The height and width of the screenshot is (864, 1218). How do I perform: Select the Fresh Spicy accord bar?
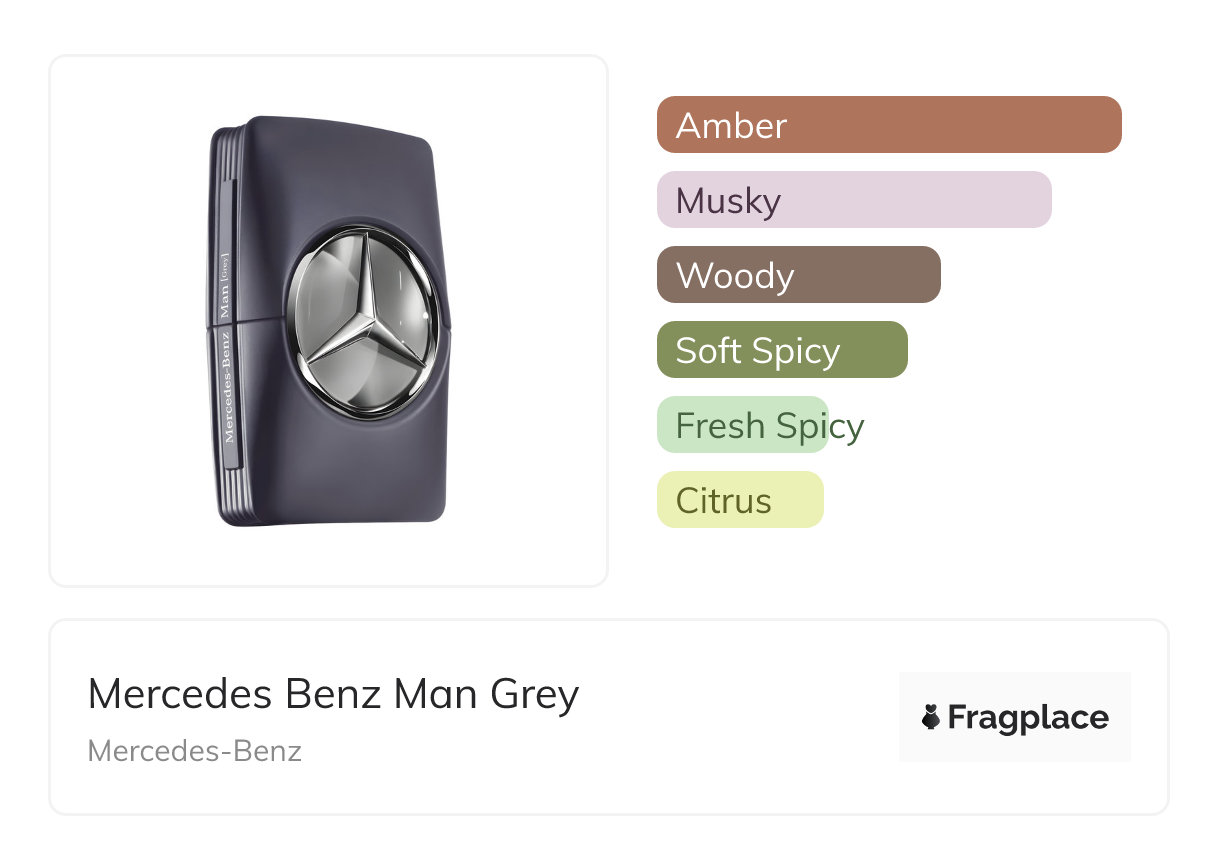[742, 425]
